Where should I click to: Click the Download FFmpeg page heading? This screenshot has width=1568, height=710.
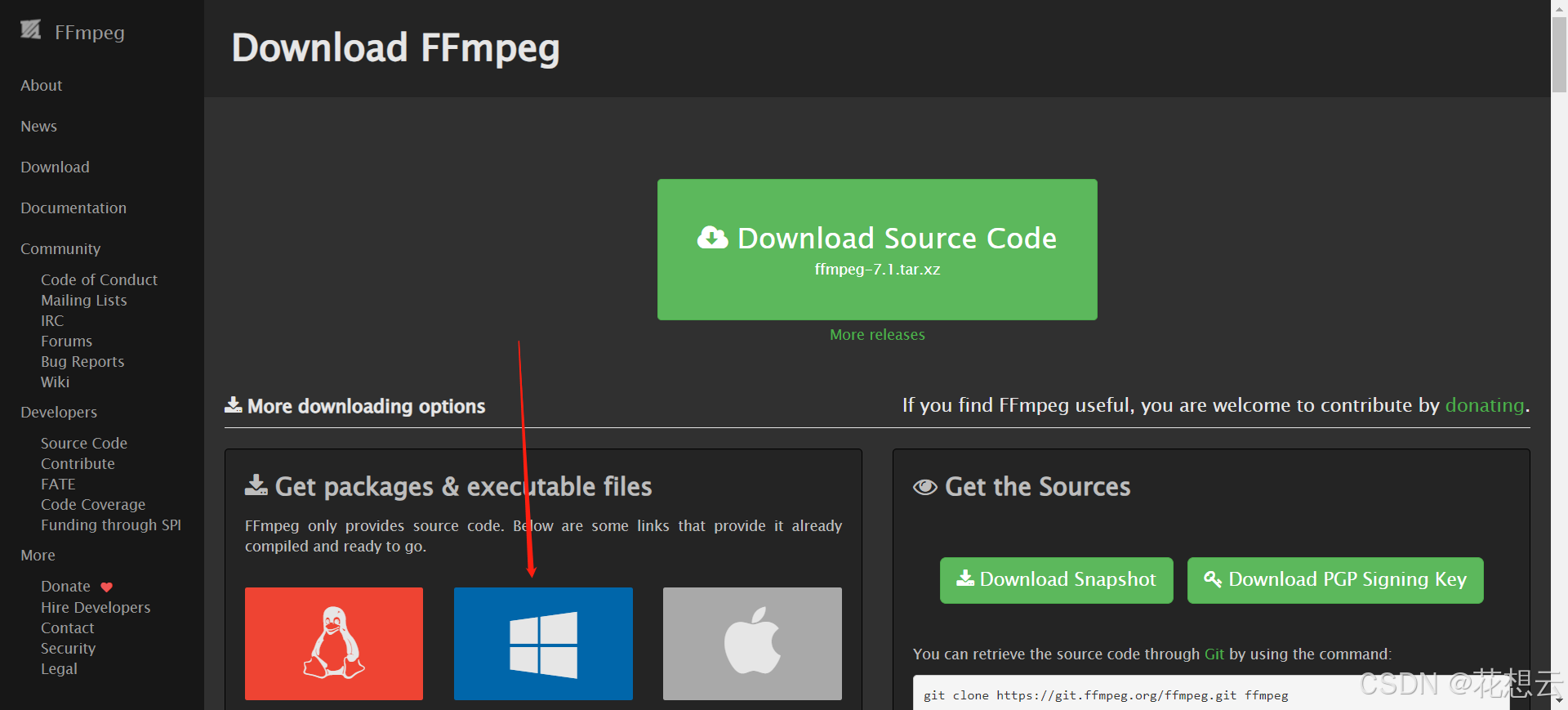click(395, 48)
